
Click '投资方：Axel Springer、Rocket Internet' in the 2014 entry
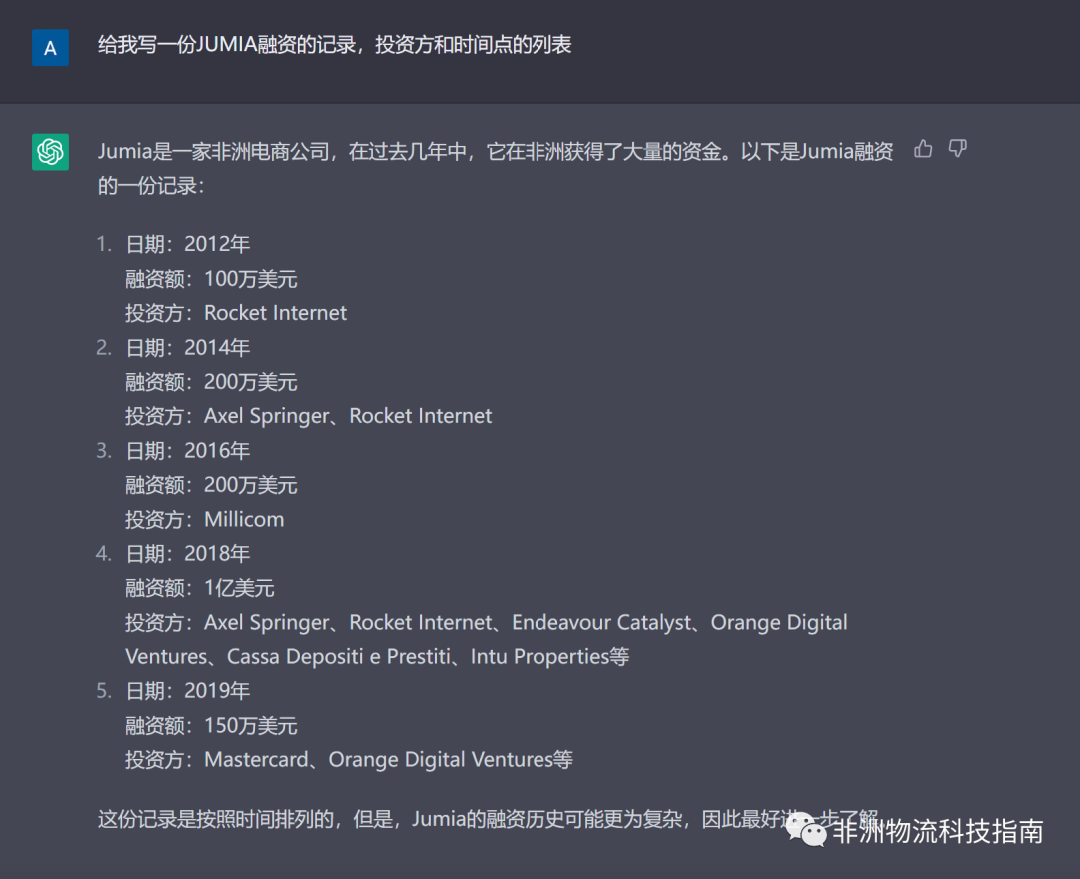(309, 416)
